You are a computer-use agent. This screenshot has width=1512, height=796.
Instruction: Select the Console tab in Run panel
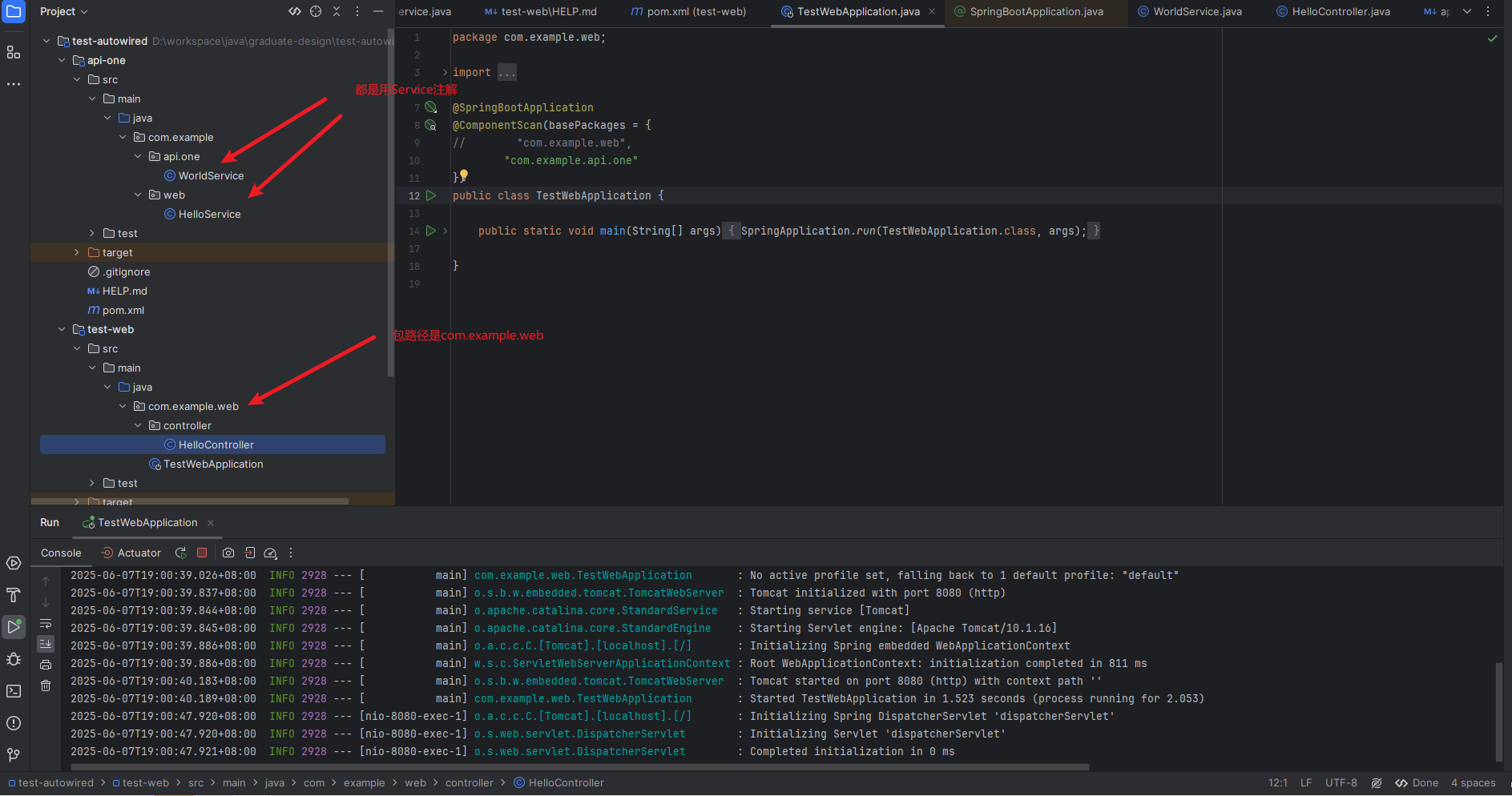[61, 553]
